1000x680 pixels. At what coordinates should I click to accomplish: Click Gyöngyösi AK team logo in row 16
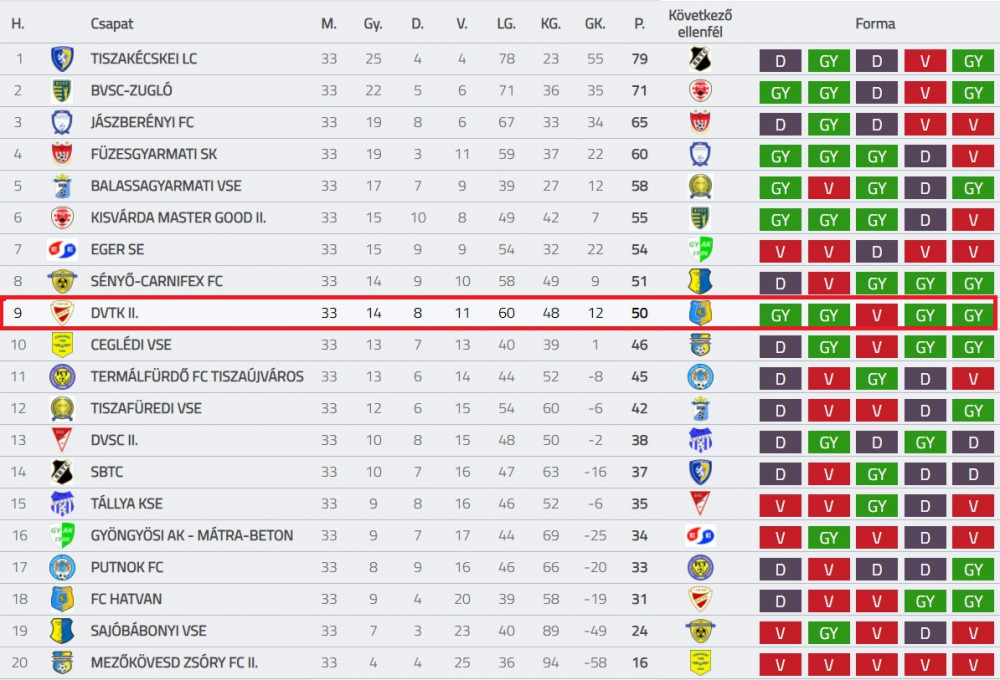[62, 536]
